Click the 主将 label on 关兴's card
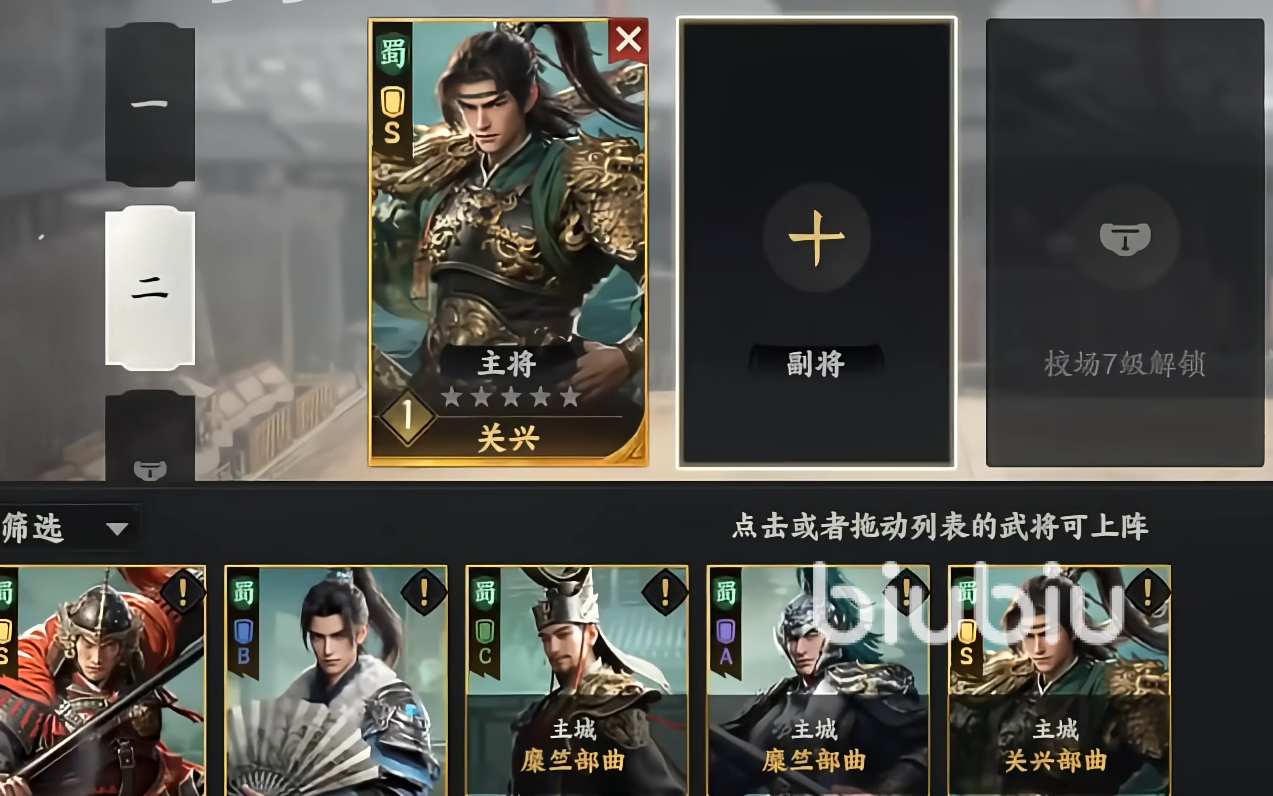1273x796 pixels. point(508,364)
